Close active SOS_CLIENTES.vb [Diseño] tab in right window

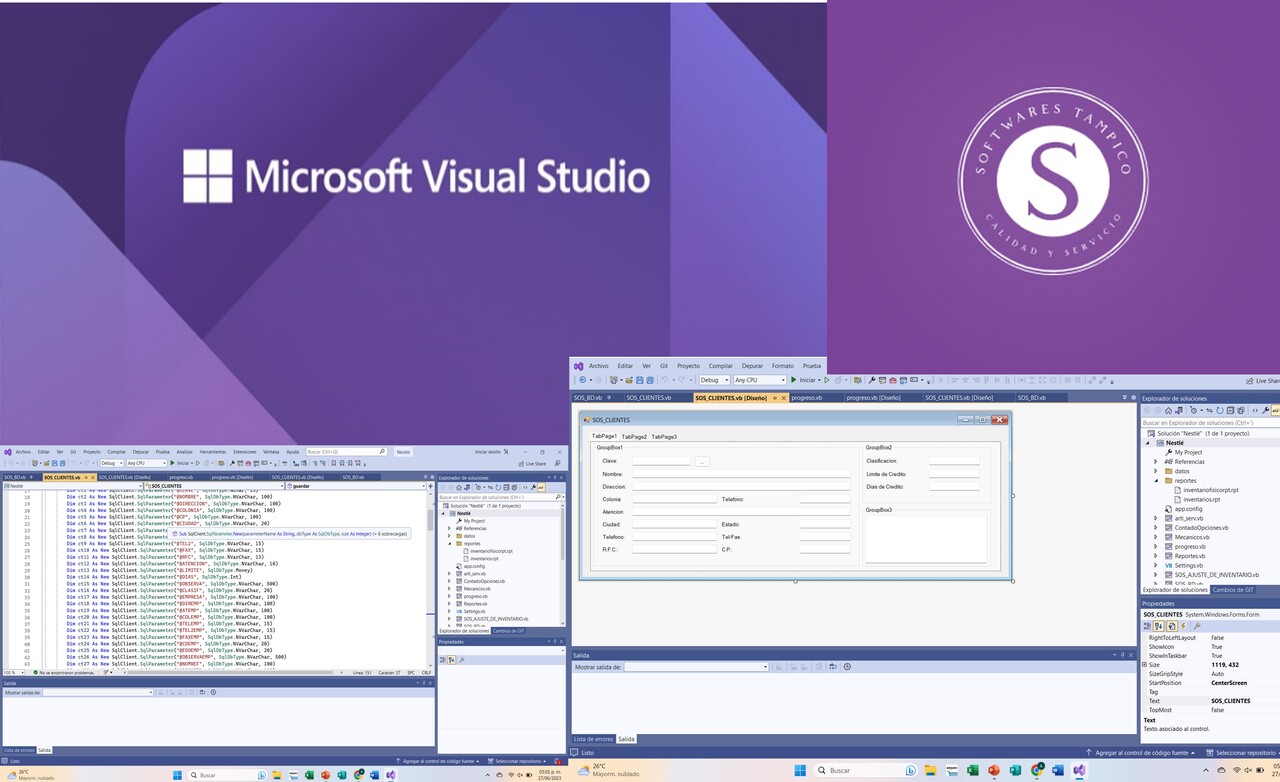[x=784, y=398]
